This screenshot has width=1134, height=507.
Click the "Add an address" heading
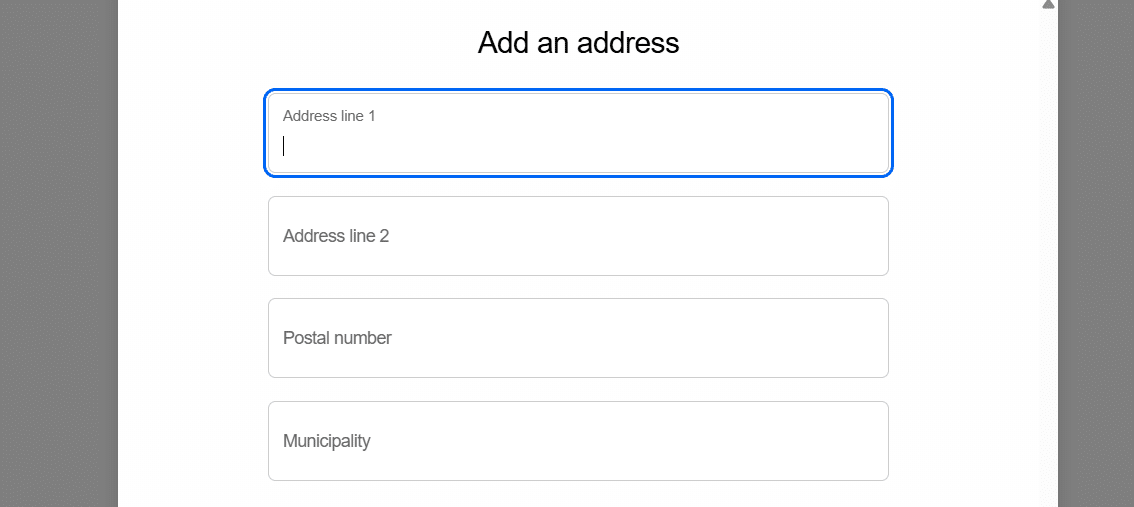[x=578, y=43]
